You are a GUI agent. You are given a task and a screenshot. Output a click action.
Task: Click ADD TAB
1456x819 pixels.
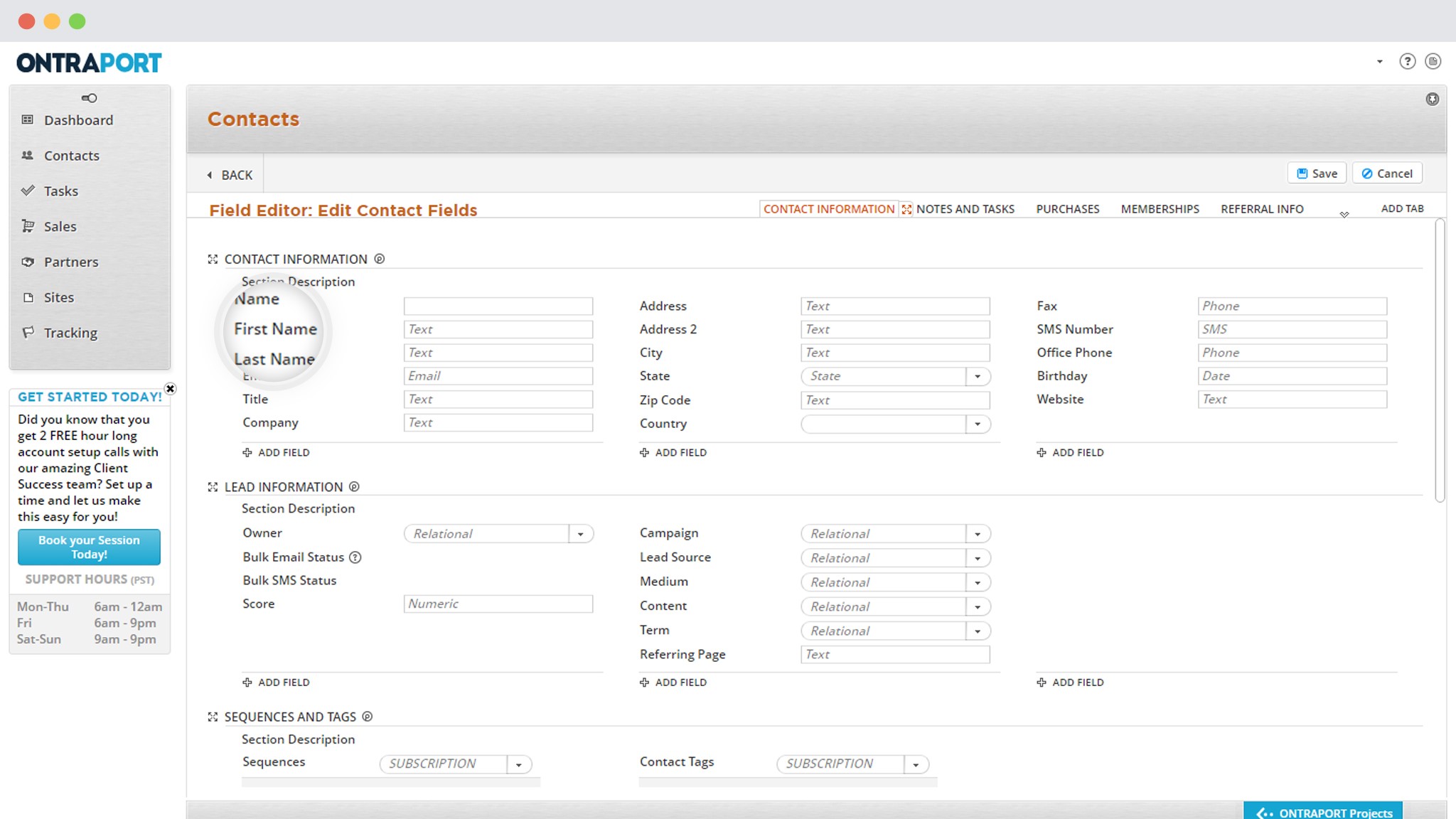coord(1402,208)
